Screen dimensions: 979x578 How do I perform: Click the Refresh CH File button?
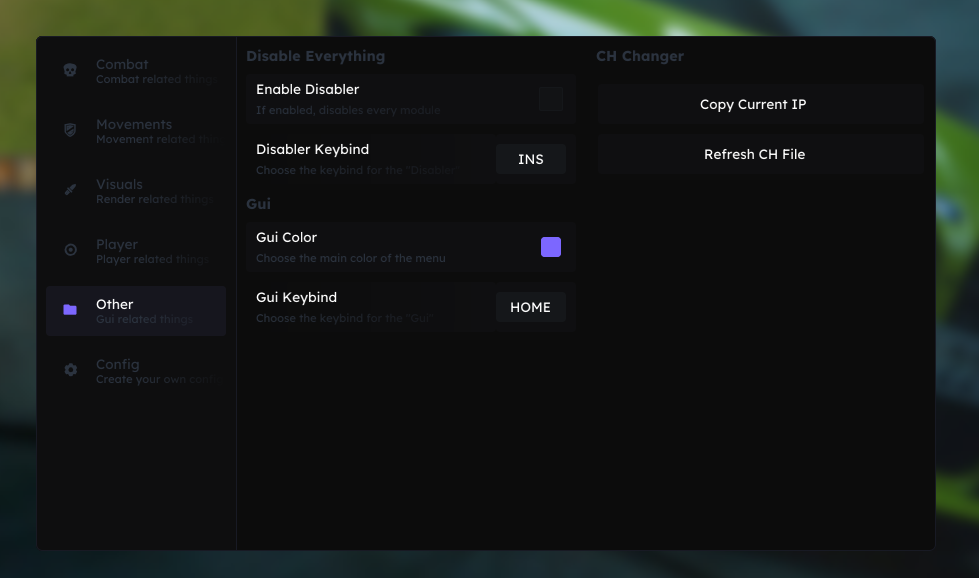point(754,155)
